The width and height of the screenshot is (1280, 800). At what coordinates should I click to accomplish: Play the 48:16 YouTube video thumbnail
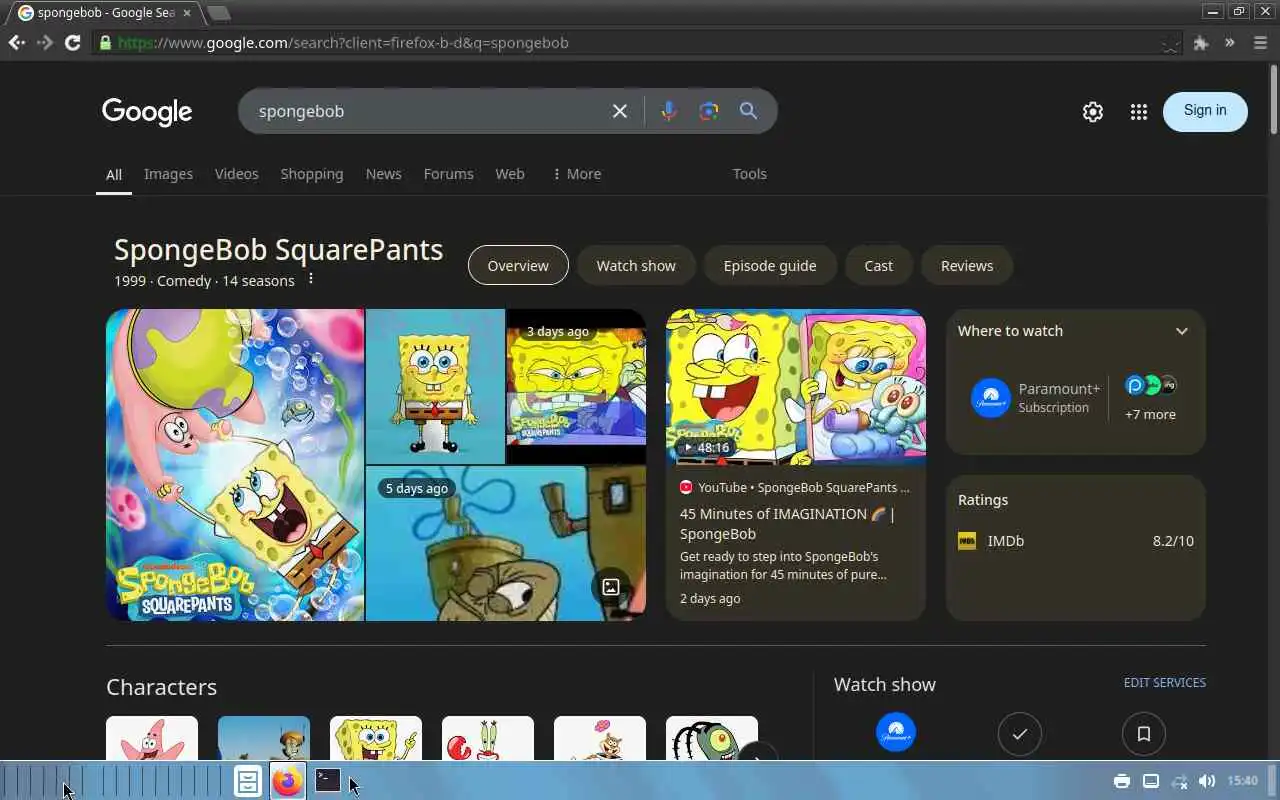click(x=796, y=387)
